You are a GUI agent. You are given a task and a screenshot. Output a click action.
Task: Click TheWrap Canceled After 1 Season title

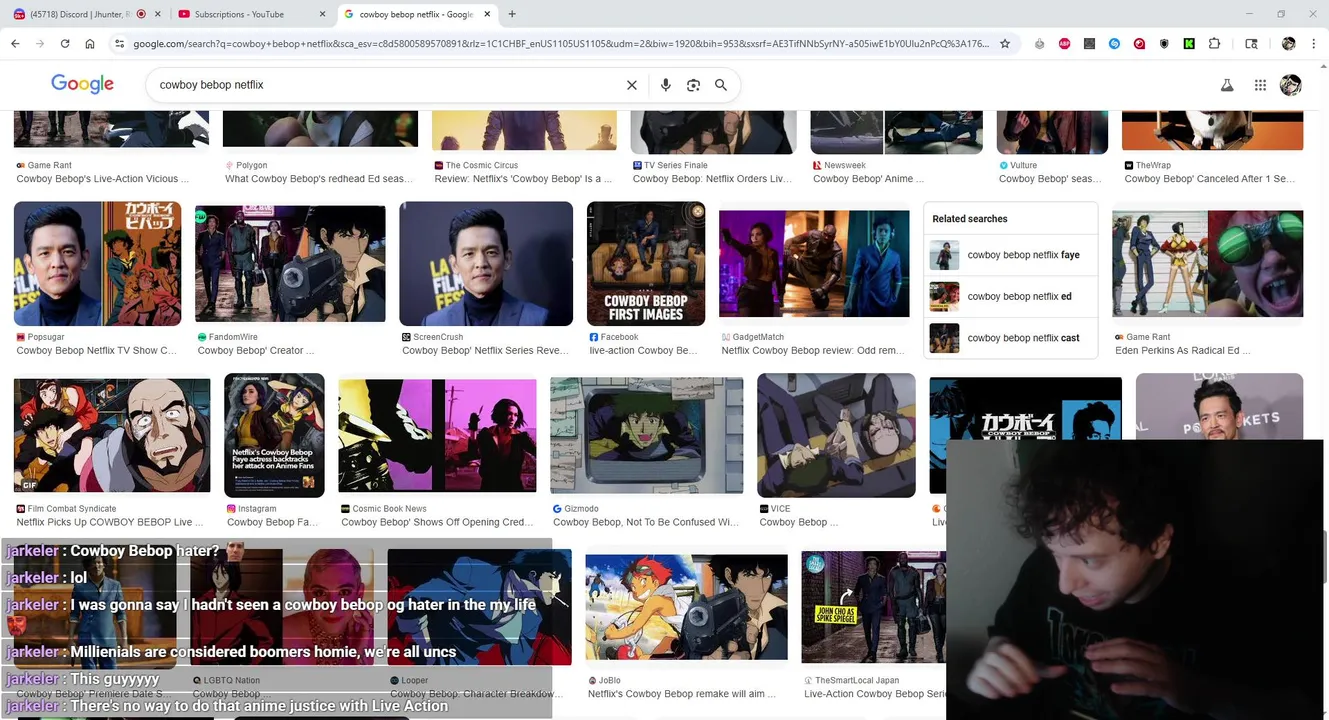(1209, 179)
